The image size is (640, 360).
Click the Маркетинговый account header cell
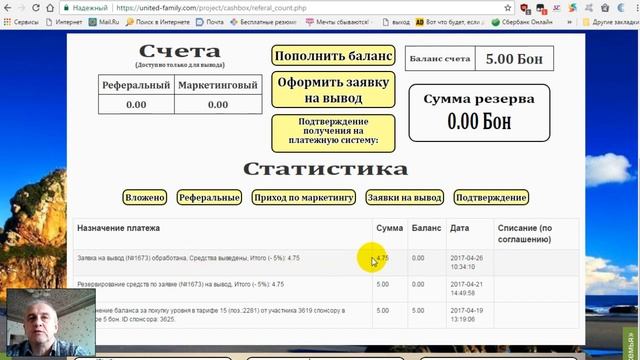(218, 85)
